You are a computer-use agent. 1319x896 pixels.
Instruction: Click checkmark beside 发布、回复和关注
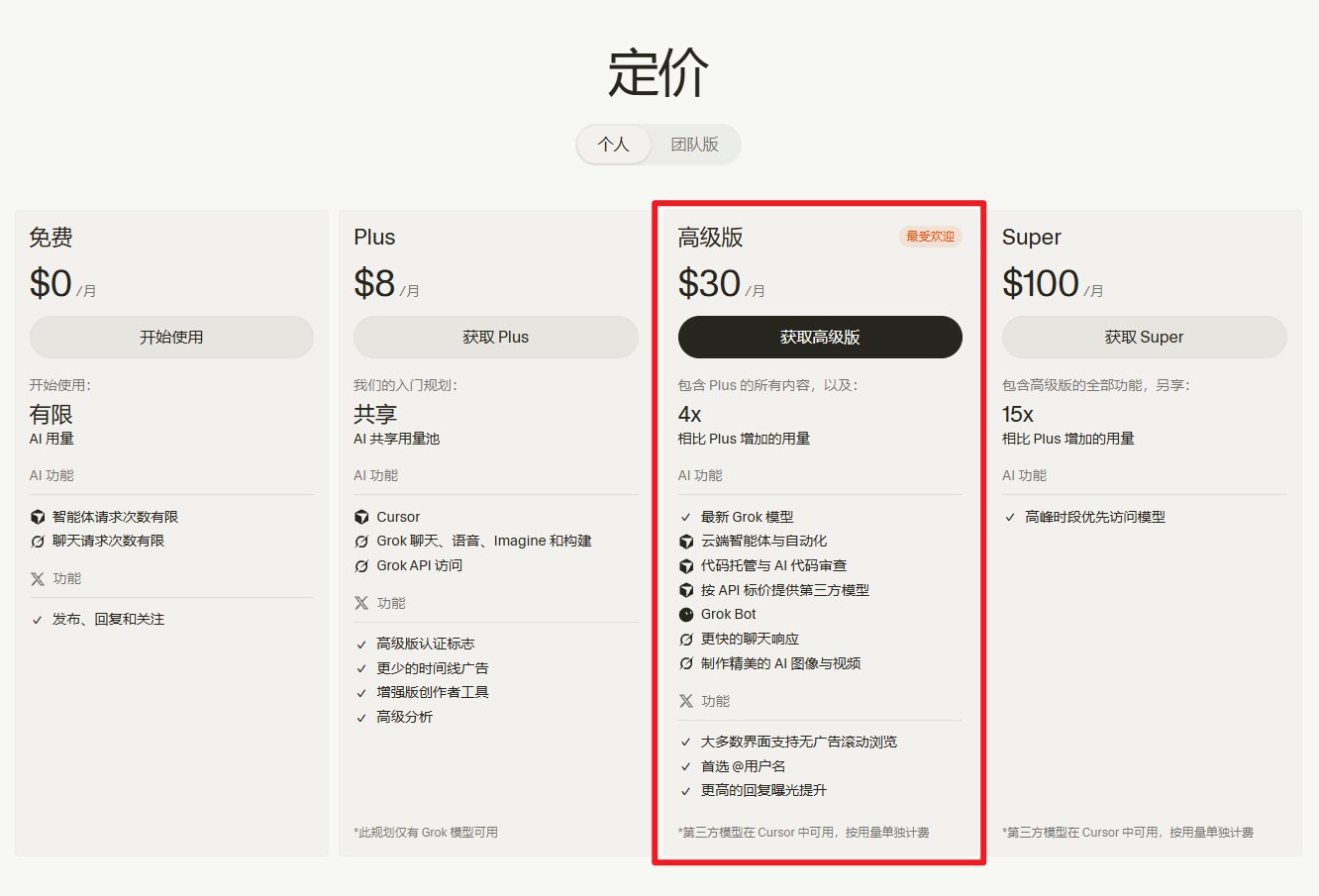click(x=38, y=620)
